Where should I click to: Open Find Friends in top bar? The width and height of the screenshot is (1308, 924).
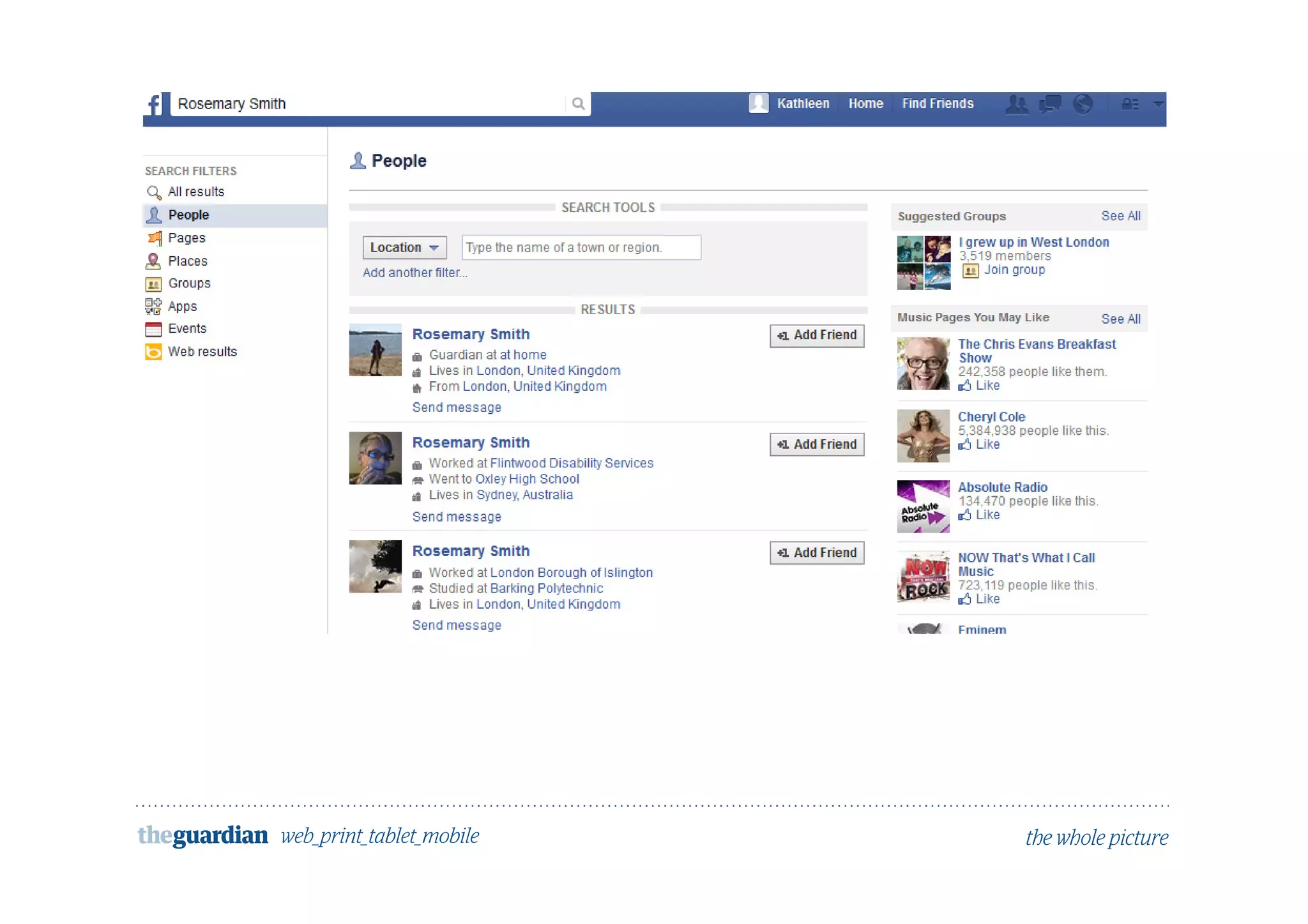(937, 103)
